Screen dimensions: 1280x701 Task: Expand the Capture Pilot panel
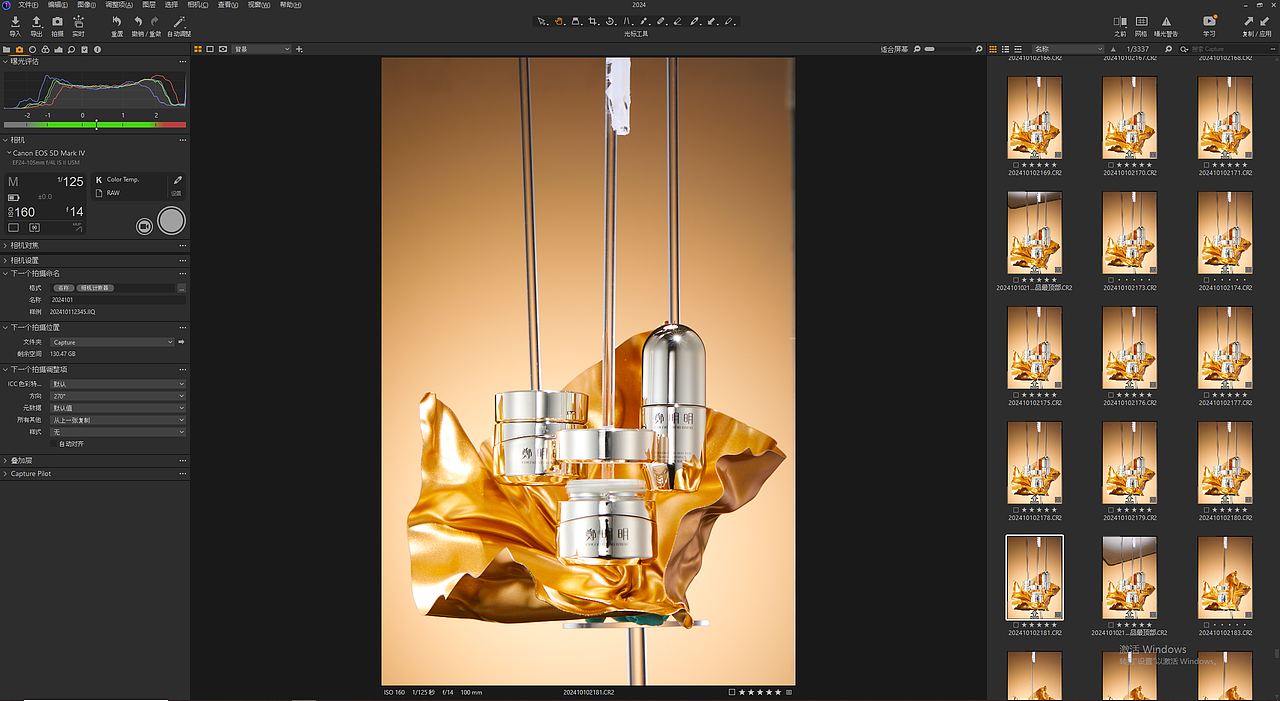tap(5, 474)
